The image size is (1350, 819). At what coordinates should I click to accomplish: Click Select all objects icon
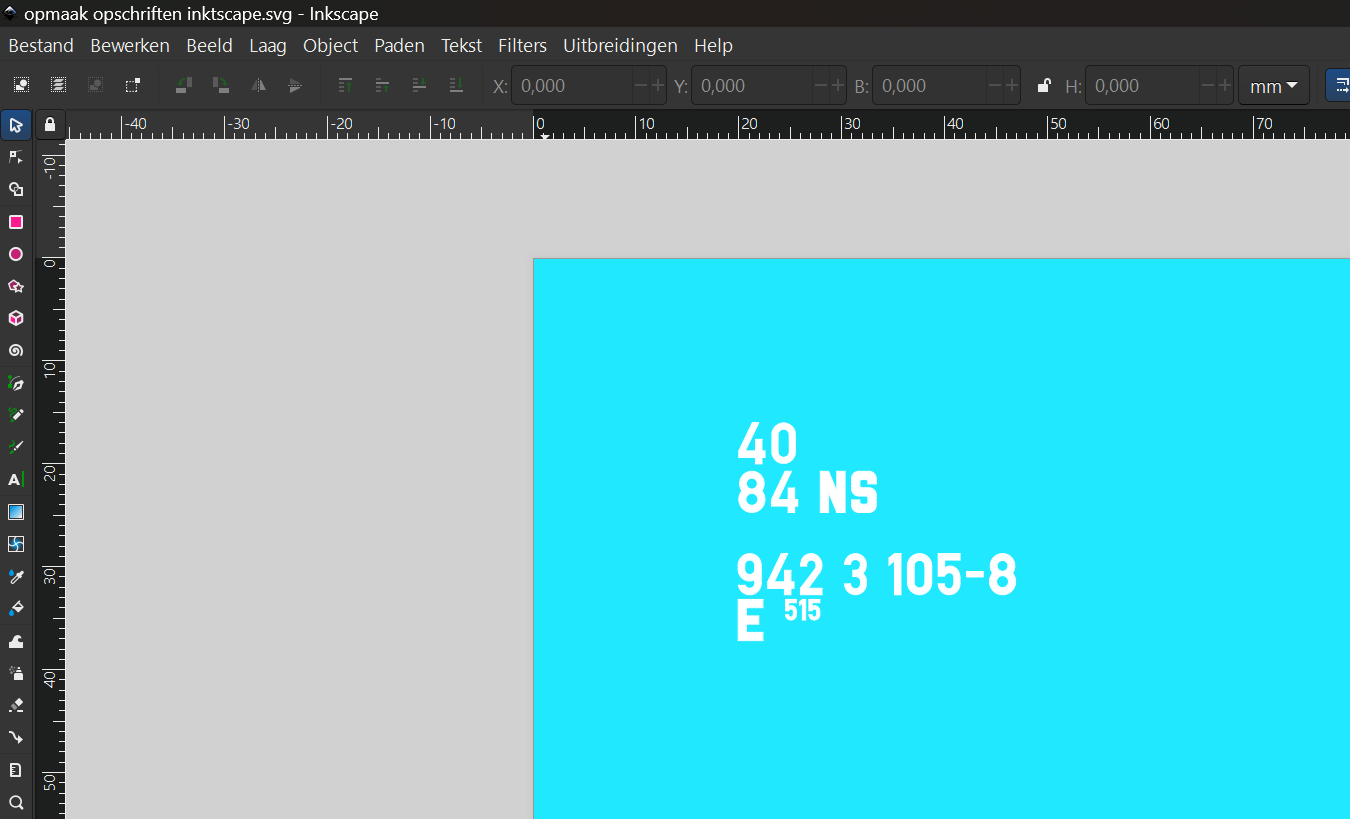tap(22, 85)
